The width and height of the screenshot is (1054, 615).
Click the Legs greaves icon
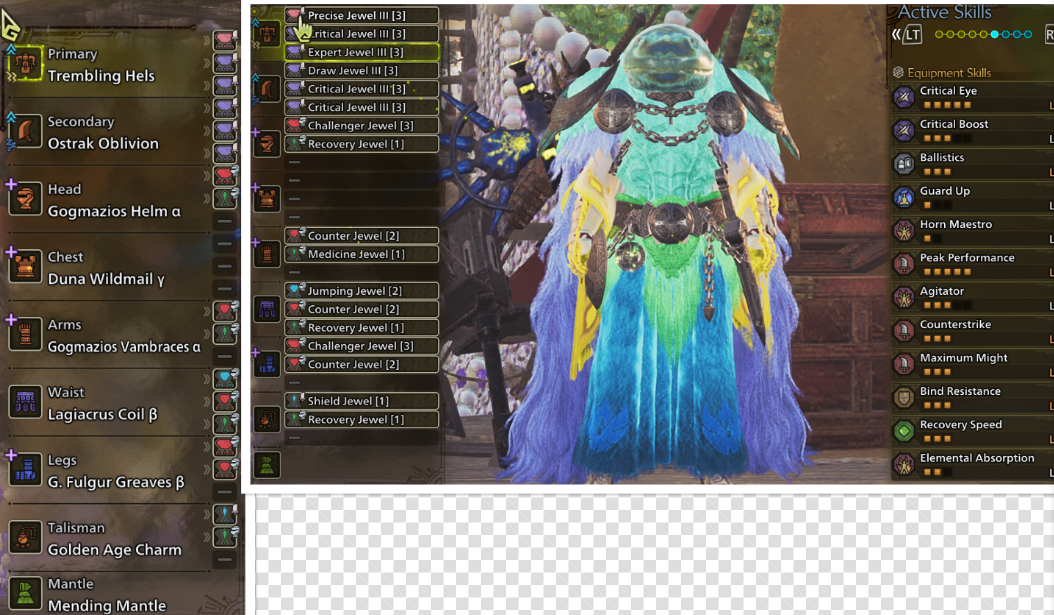click(25, 470)
